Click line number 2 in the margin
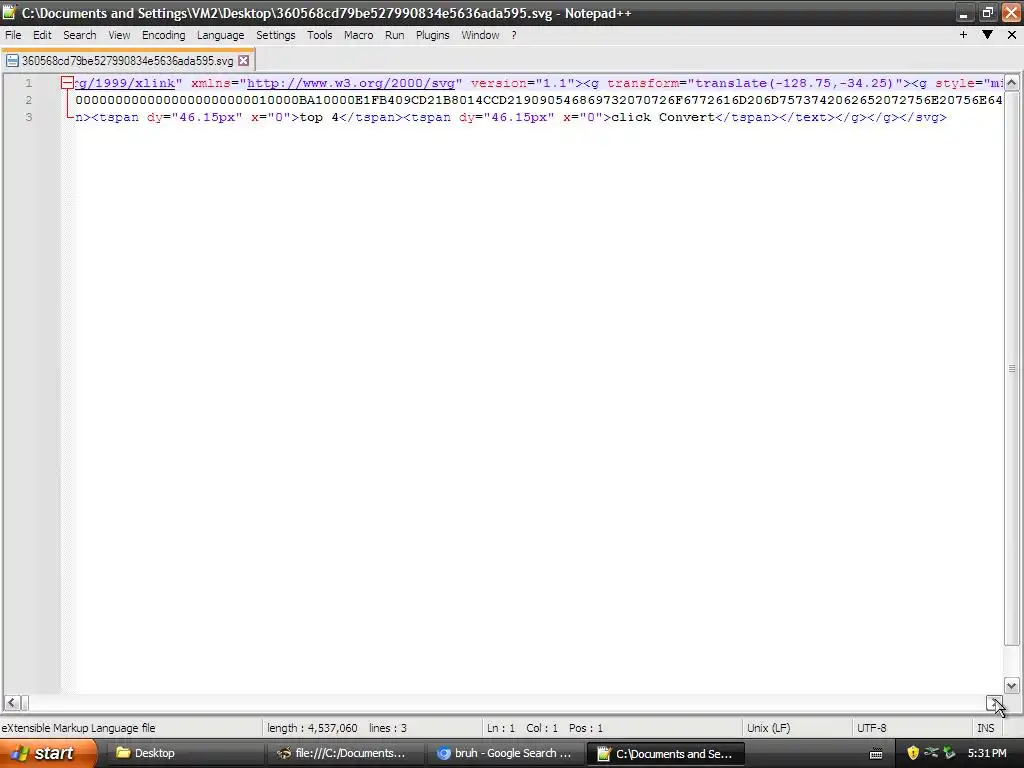 coord(29,100)
